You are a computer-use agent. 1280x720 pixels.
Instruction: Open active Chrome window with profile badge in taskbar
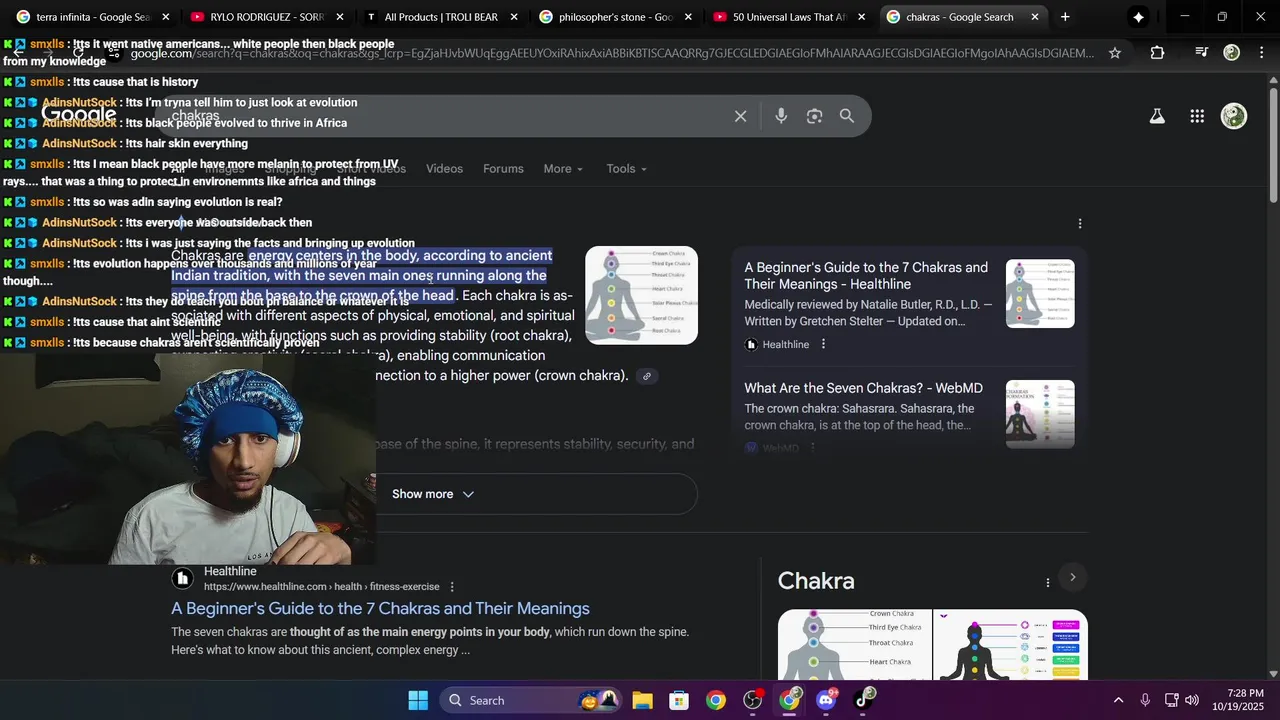coord(790,700)
